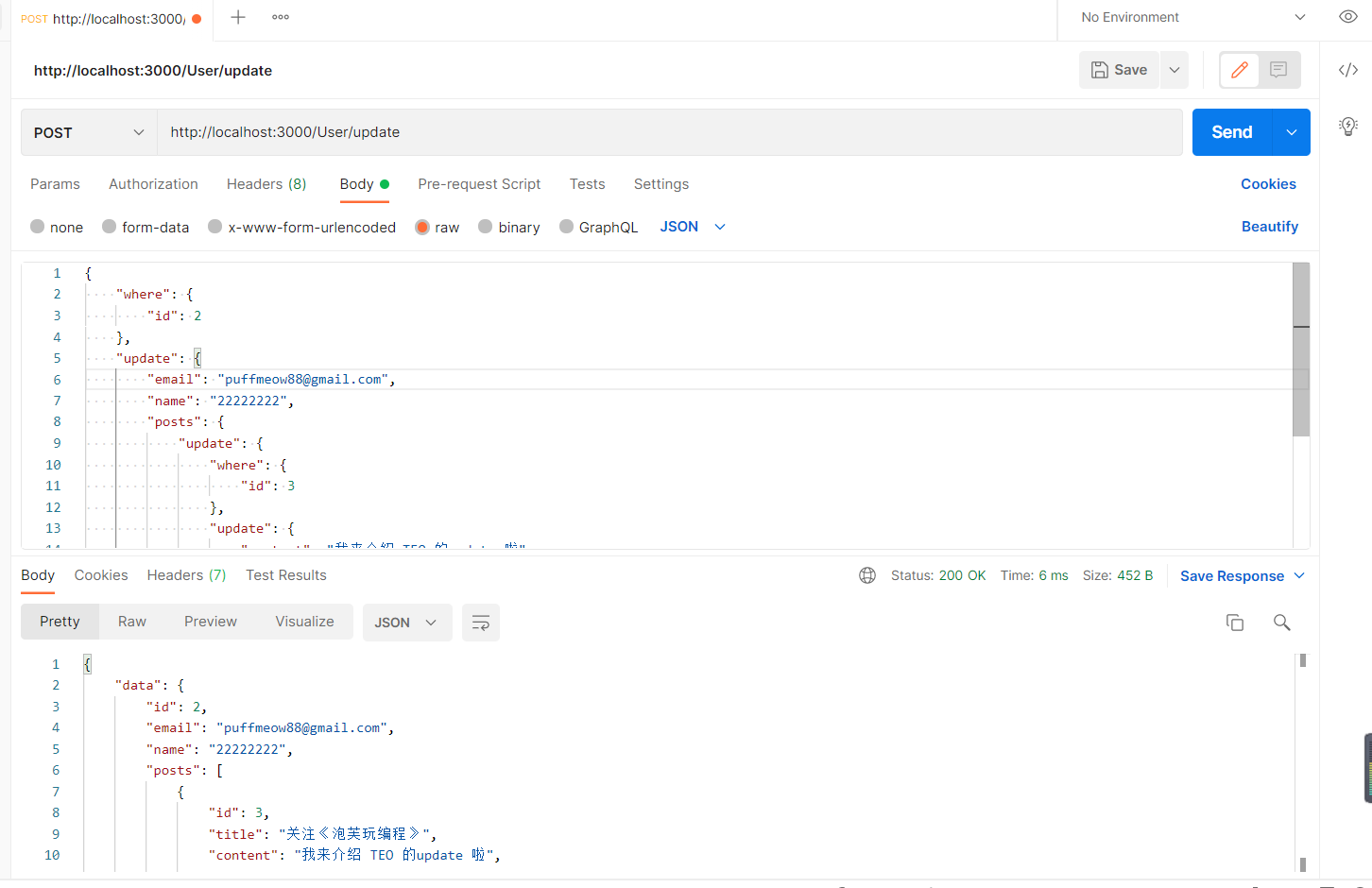Screen dimensions: 1372x888
Task: Click the "email" line in request body
Action: tap(271, 380)
